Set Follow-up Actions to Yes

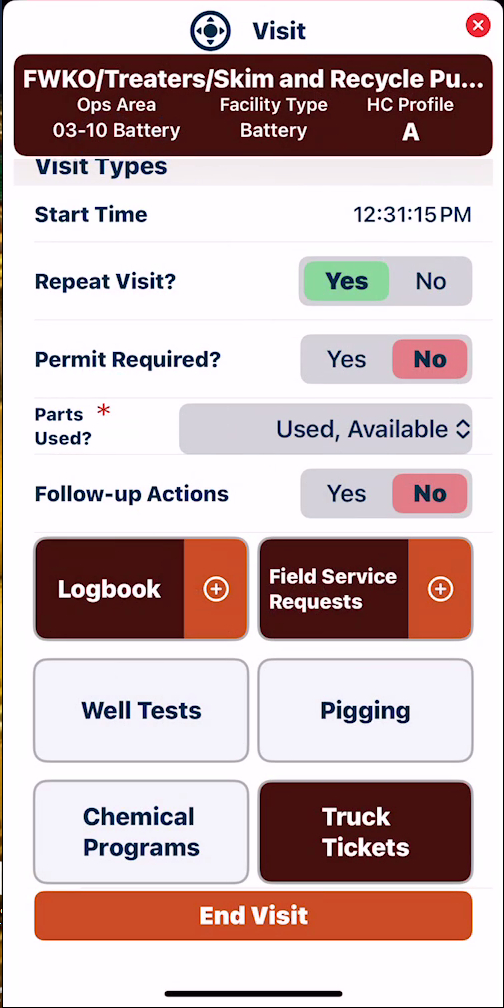(x=346, y=494)
